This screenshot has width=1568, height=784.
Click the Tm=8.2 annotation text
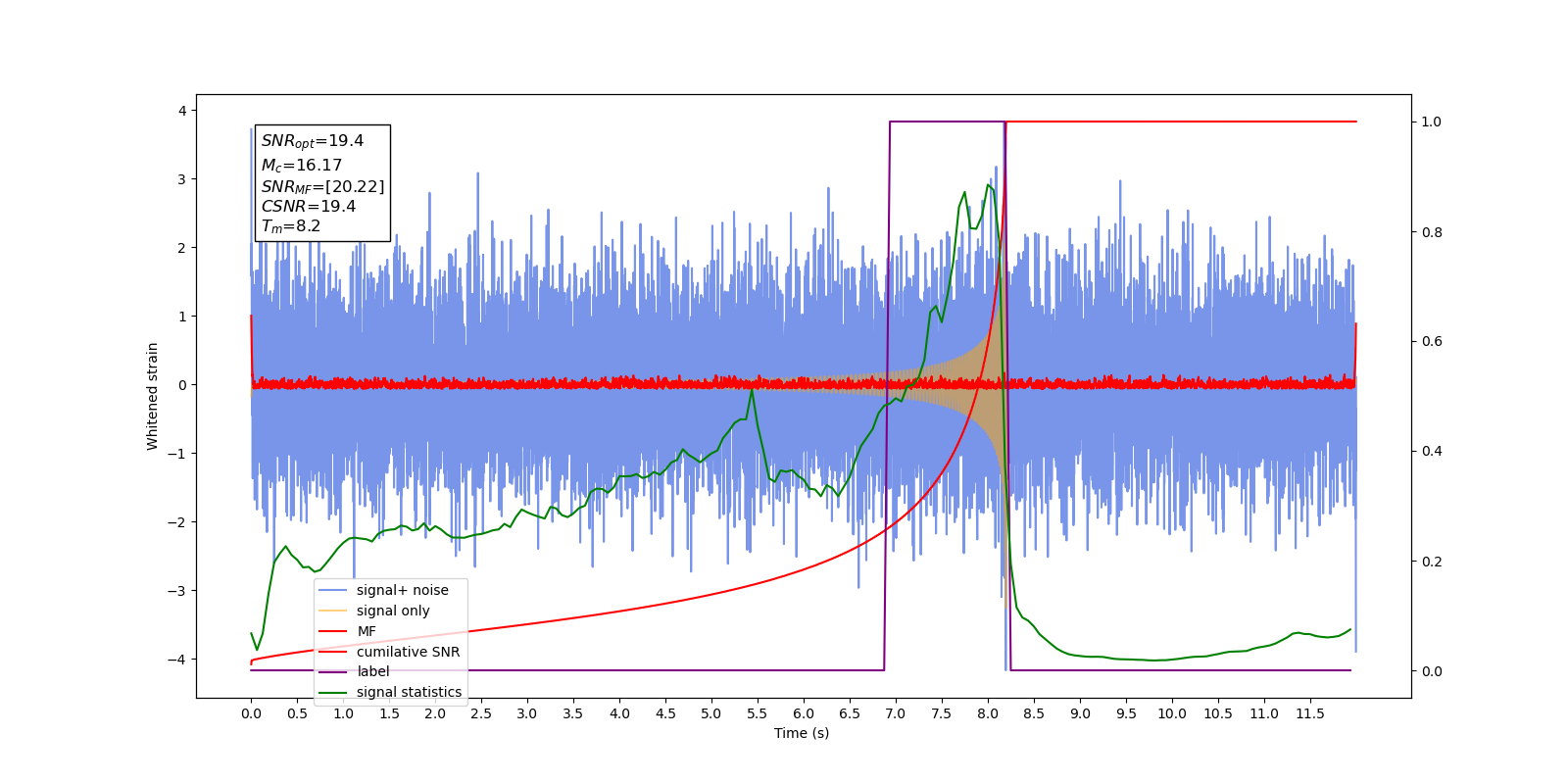[x=291, y=226]
